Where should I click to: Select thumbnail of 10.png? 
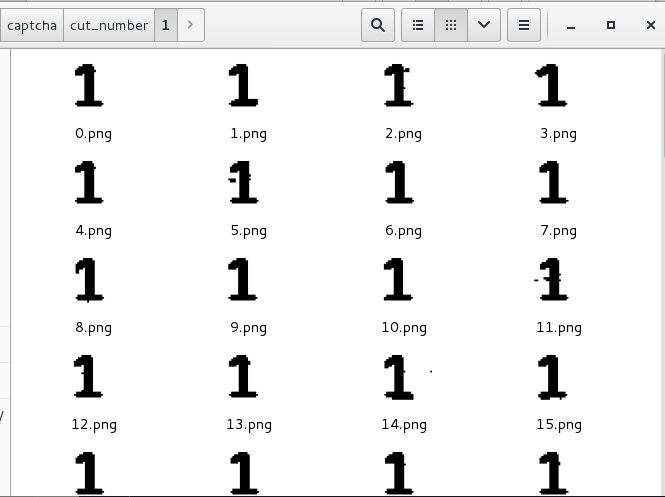[x=398, y=279]
